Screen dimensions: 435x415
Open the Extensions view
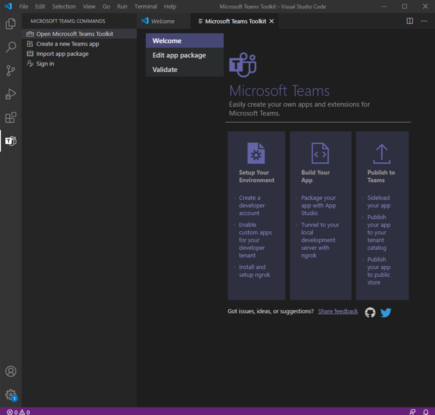[x=11, y=117]
